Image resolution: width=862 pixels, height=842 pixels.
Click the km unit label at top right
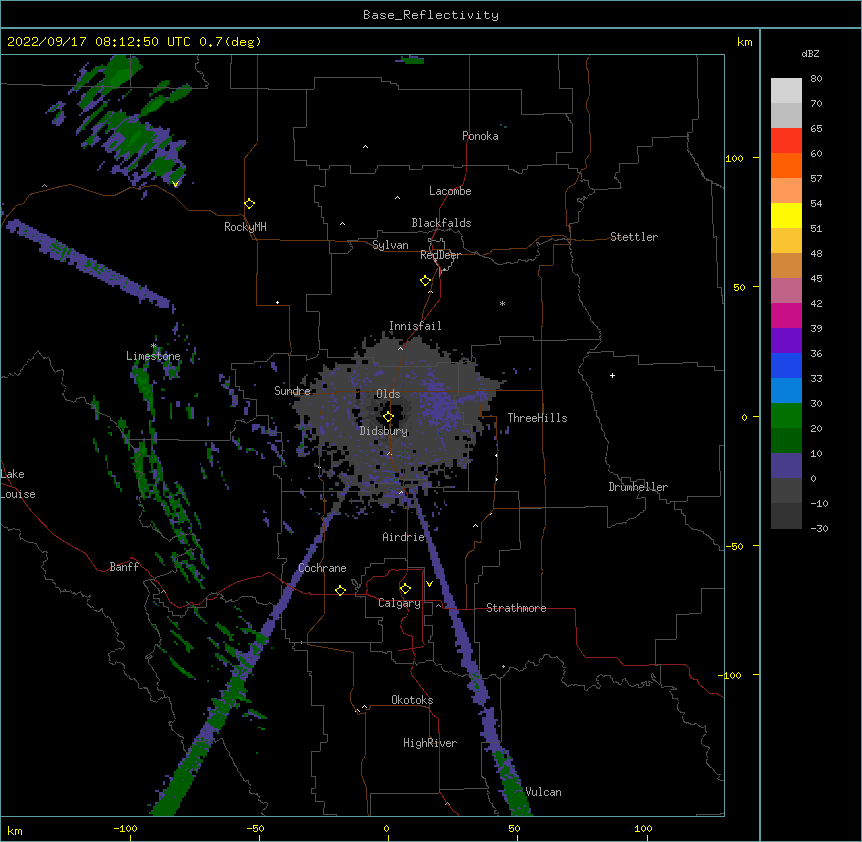(x=744, y=42)
